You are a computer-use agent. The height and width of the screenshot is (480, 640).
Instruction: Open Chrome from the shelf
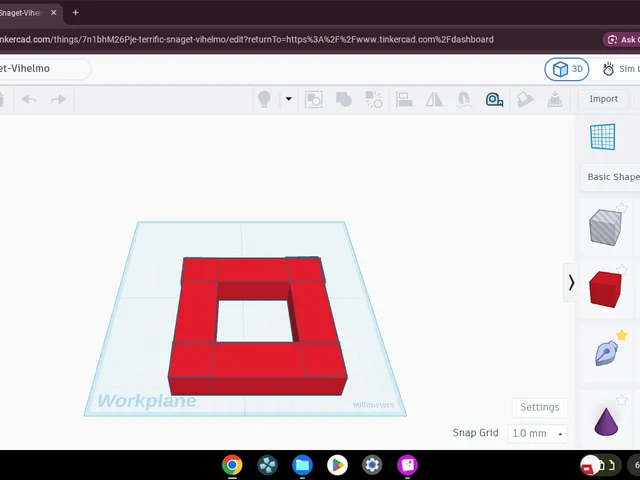point(232,464)
